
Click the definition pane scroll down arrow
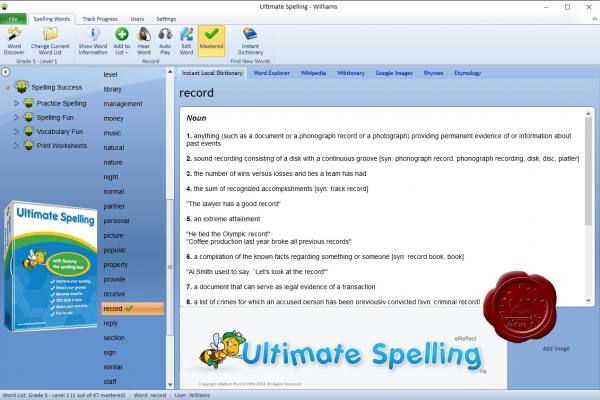pyautogui.click(x=588, y=301)
